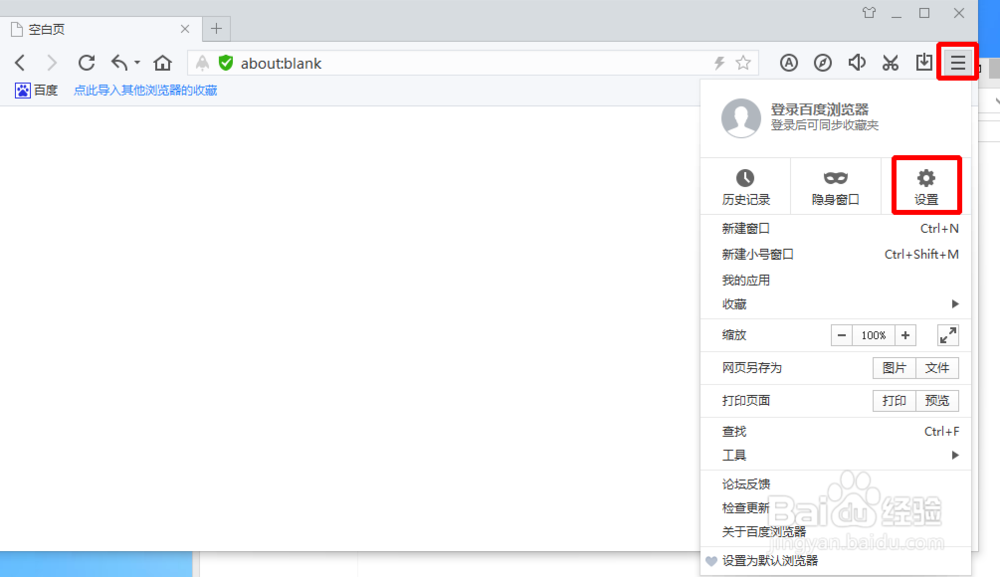The image size is (1000, 577).
Task: Open 隐身窗口 incognito window
Action: point(835,187)
